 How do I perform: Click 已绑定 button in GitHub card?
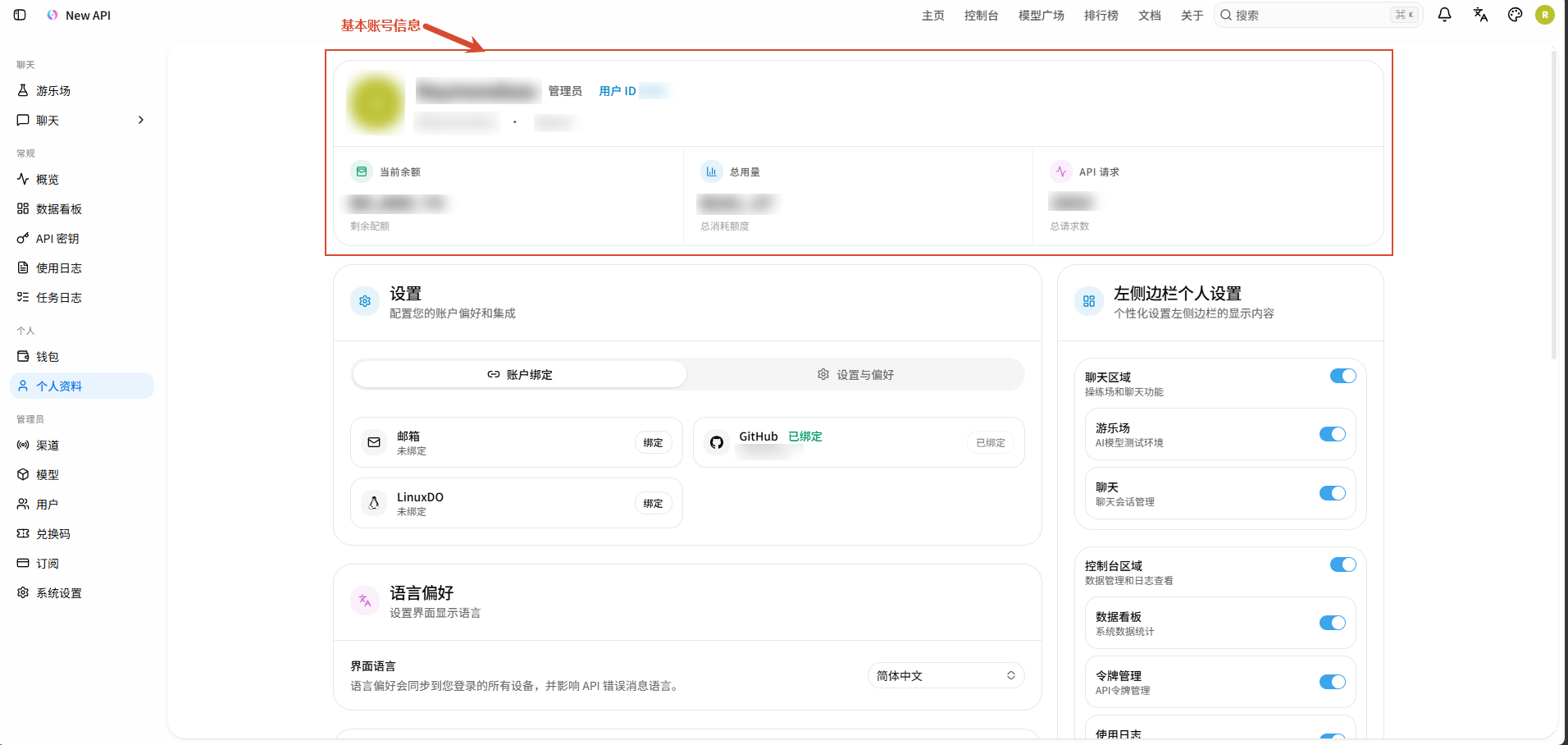click(990, 442)
